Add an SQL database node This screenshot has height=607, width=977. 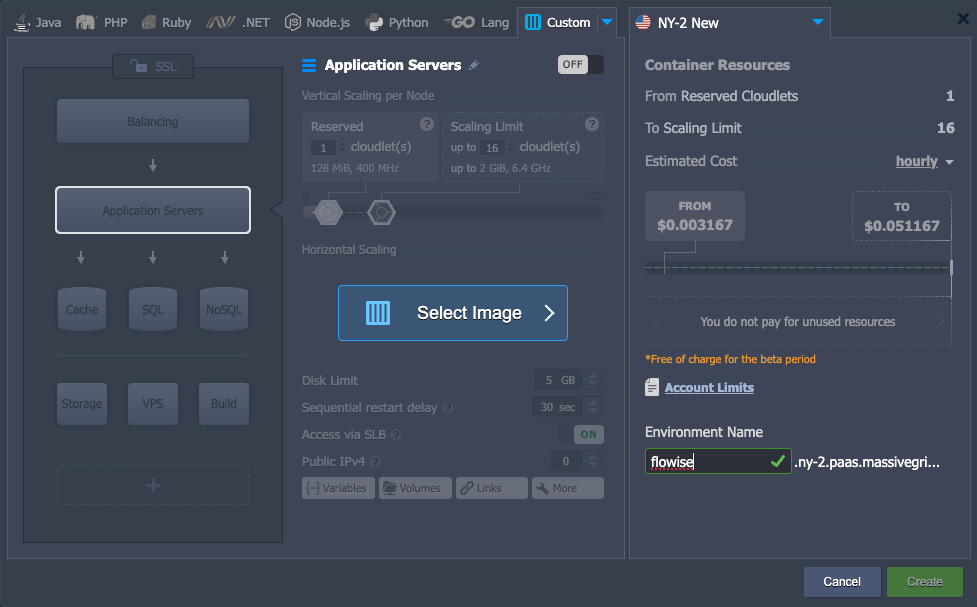[x=153, y=309]
